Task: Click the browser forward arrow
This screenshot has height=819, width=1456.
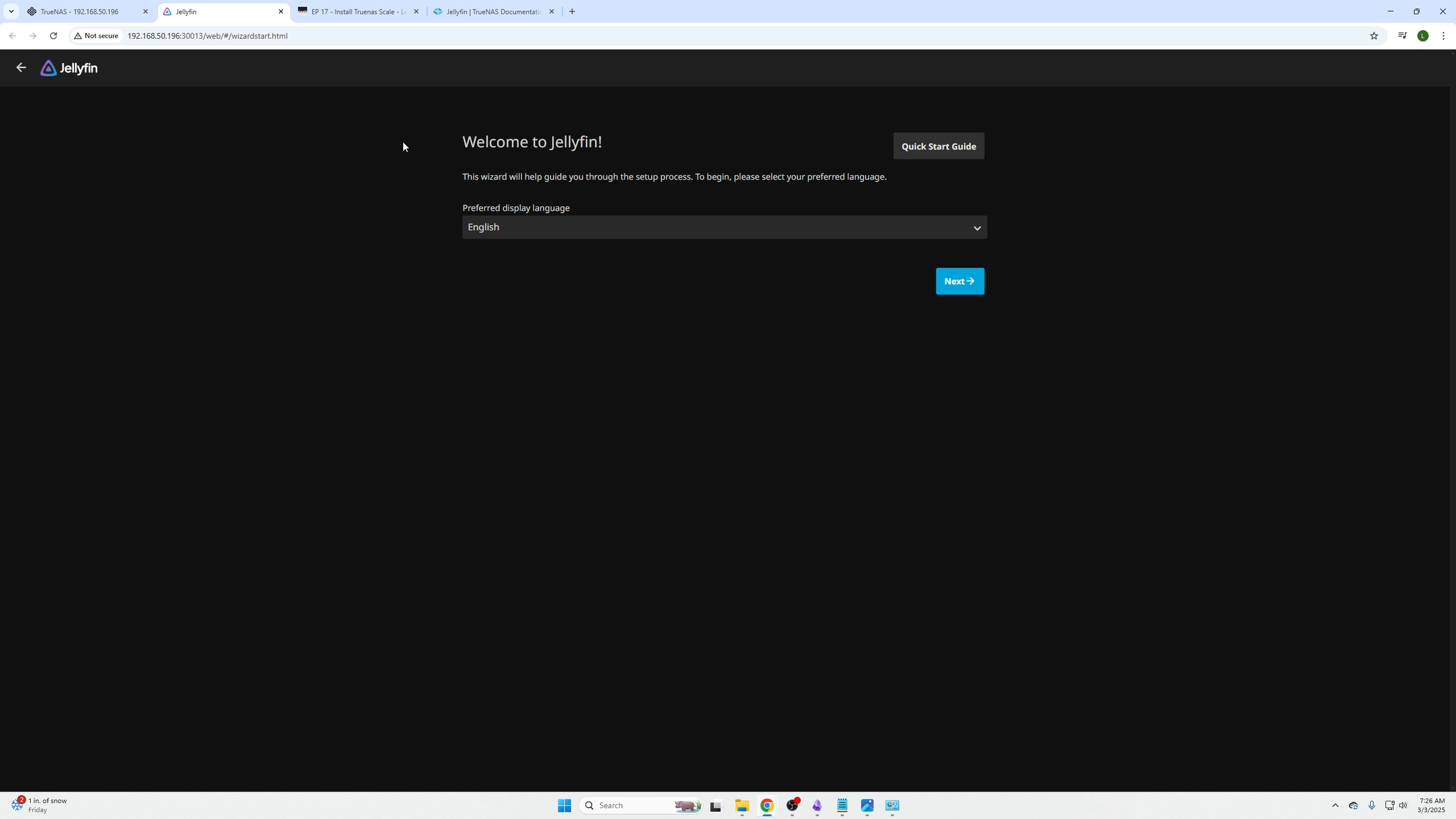Action: point(33,36)
